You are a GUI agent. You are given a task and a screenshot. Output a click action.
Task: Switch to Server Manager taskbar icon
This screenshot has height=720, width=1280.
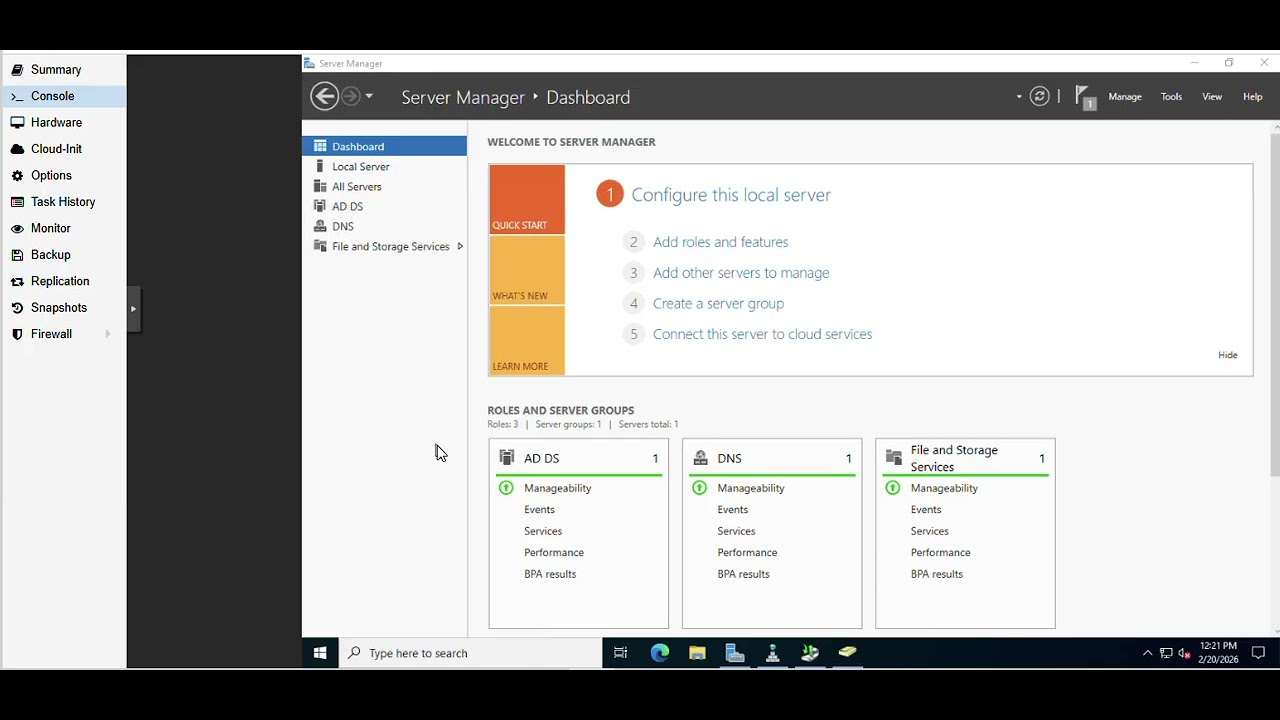tap(735, 653)
